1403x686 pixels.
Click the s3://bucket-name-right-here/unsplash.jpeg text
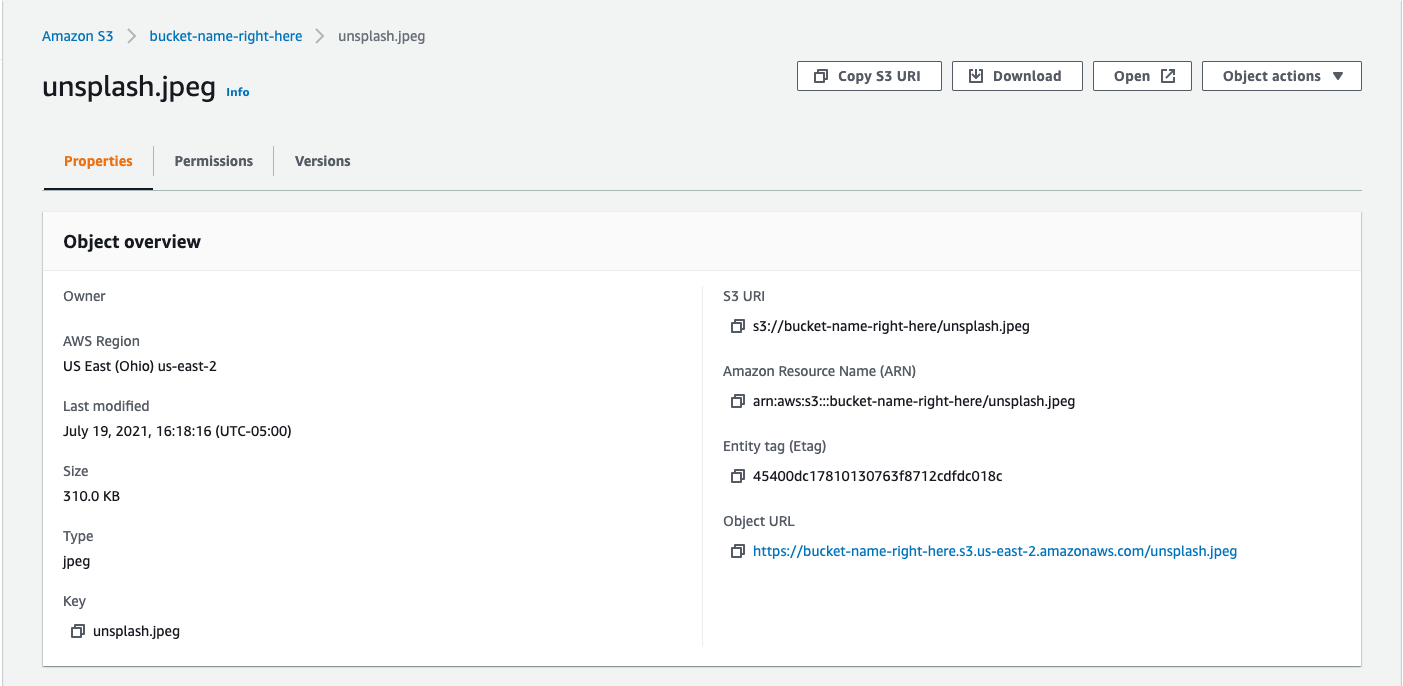pos(891,326)
